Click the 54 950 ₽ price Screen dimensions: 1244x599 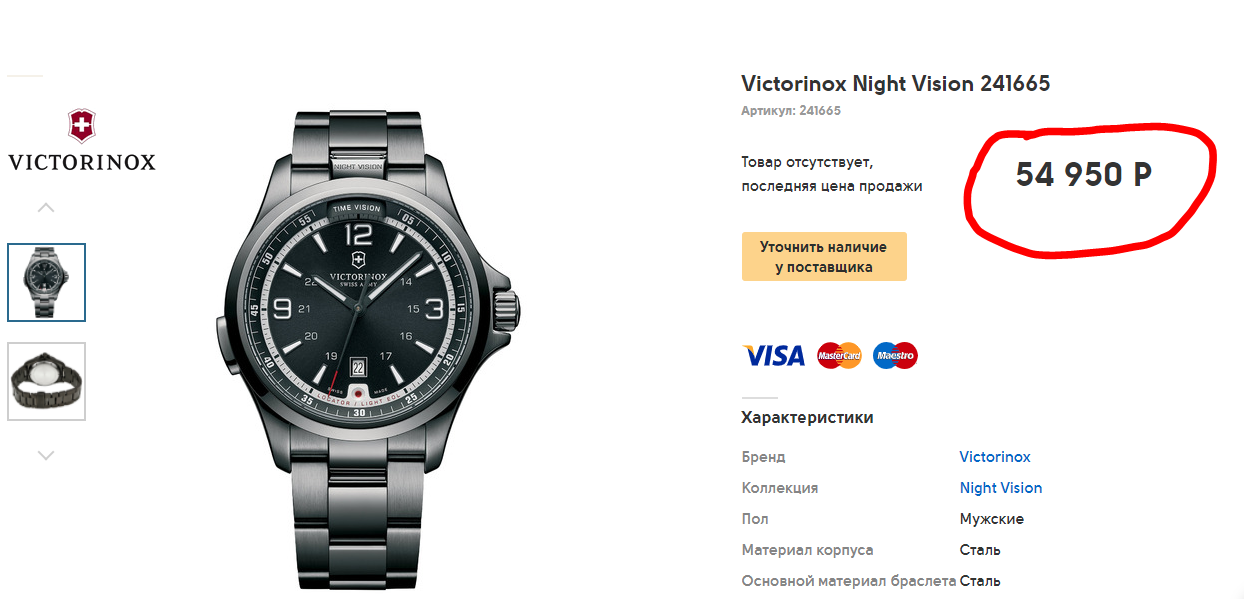pyautogui.click(x=1084, y=175)
